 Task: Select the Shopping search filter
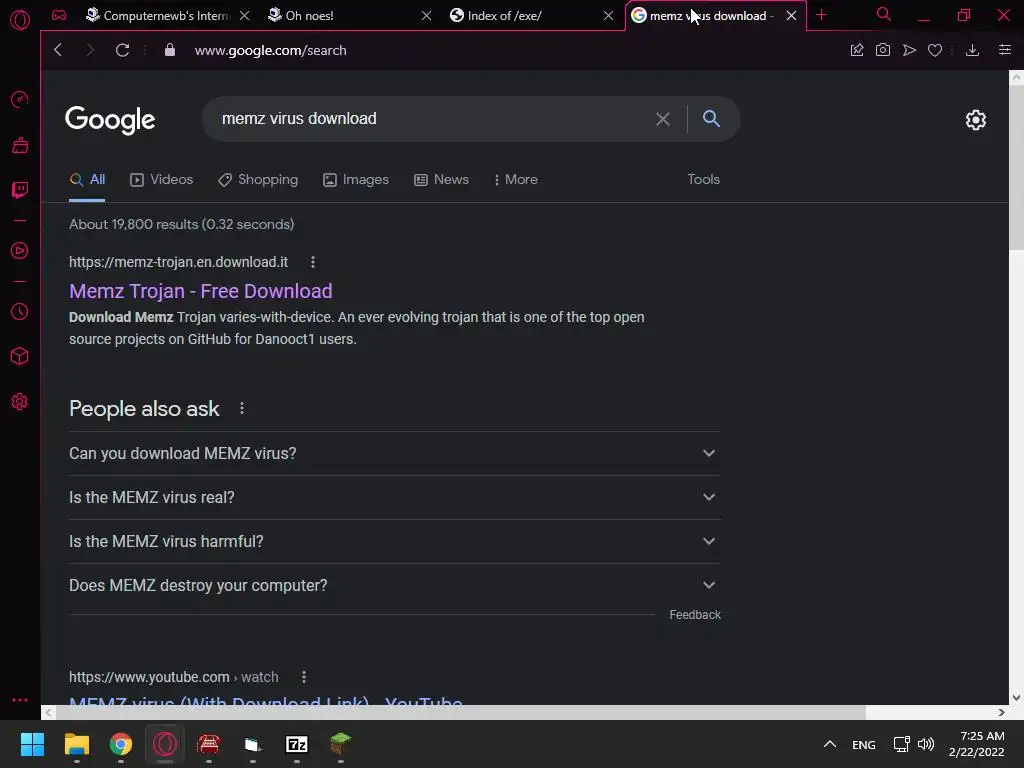[258, 180]
